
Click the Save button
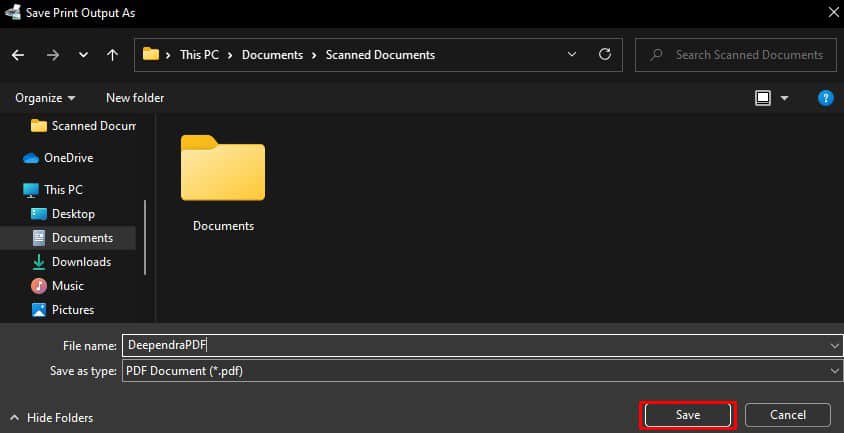[687, 415]
